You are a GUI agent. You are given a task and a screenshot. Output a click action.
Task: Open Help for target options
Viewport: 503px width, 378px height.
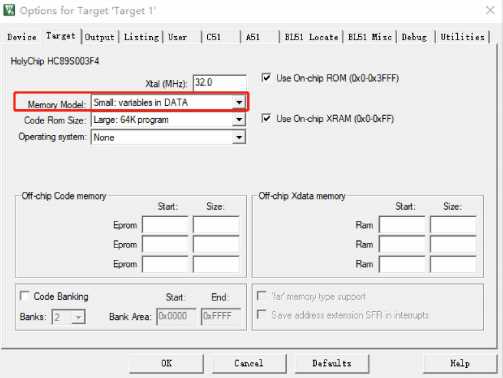[x=460, y=363]
